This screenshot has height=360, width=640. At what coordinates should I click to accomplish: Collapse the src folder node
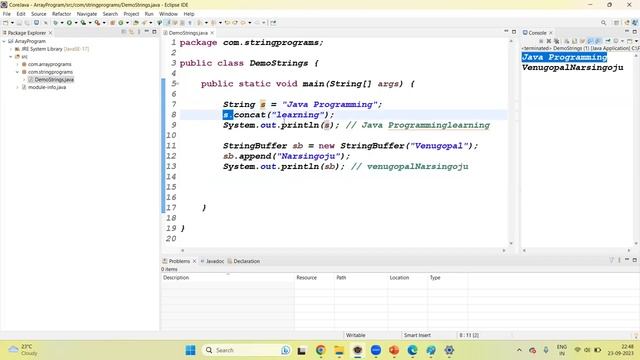[x=11, y=57]
